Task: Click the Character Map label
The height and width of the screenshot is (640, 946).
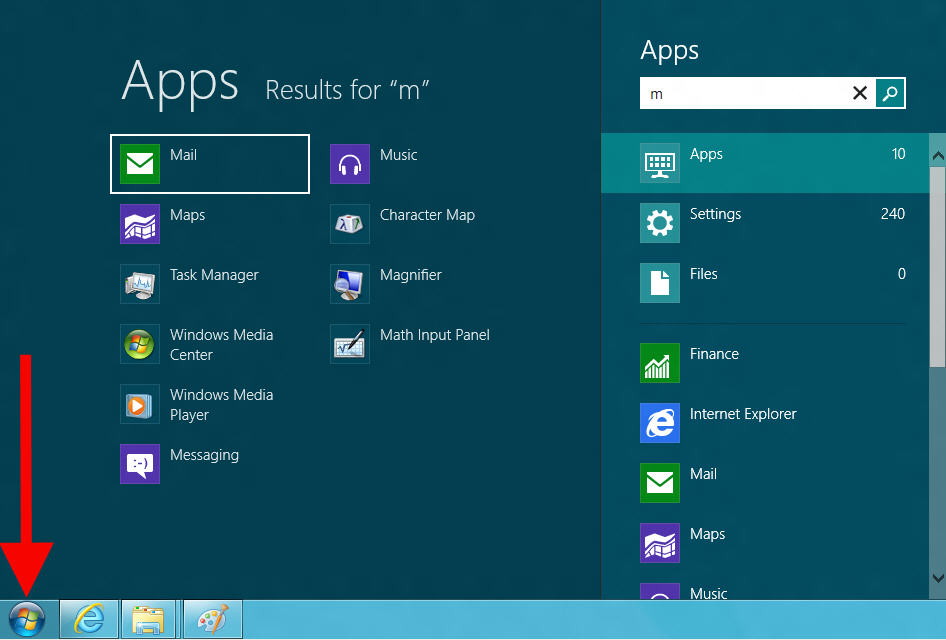Action: (x=427, y=215)
